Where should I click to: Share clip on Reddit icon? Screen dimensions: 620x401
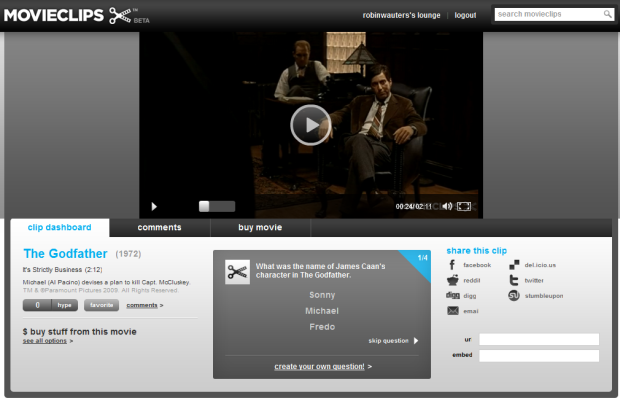[x=453, y=280]
